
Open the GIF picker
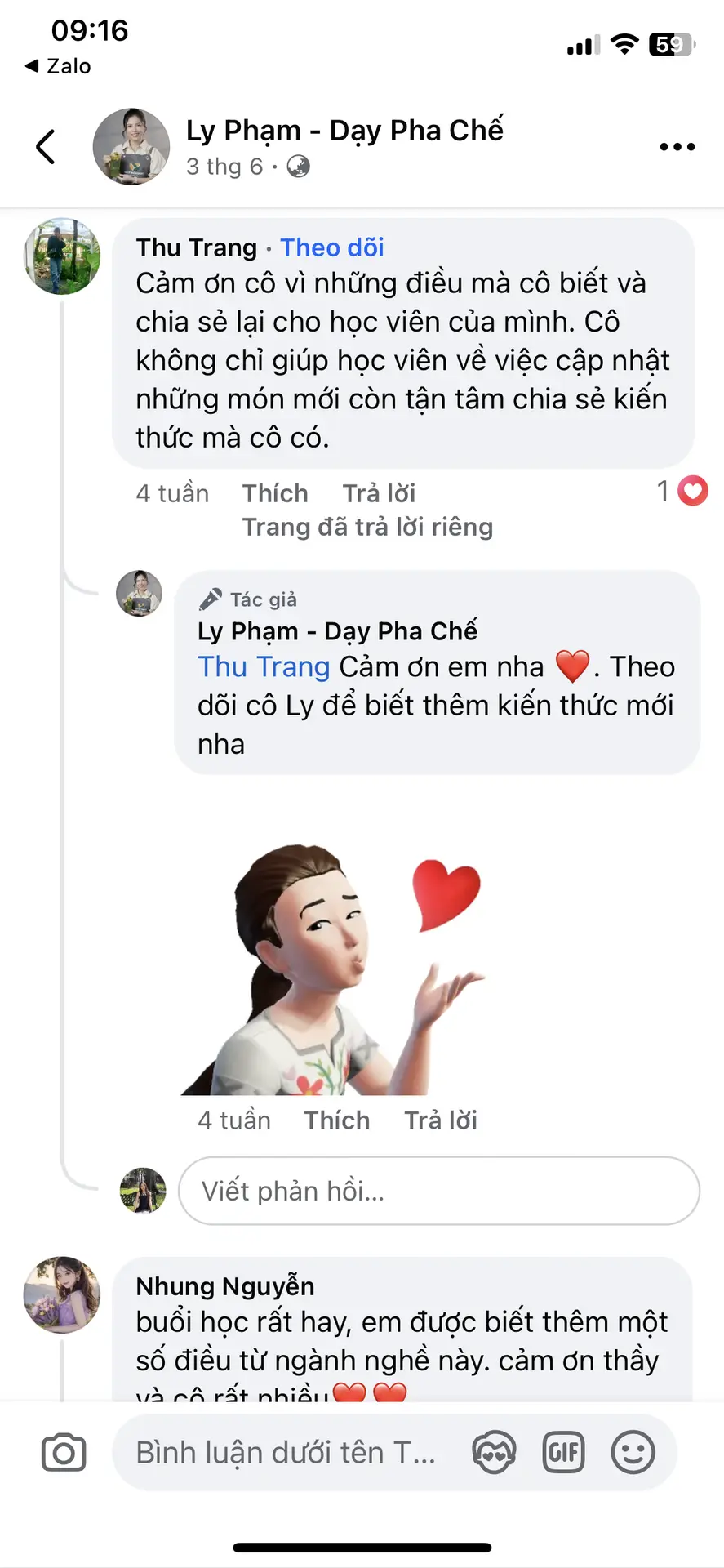click(563, 1453)
